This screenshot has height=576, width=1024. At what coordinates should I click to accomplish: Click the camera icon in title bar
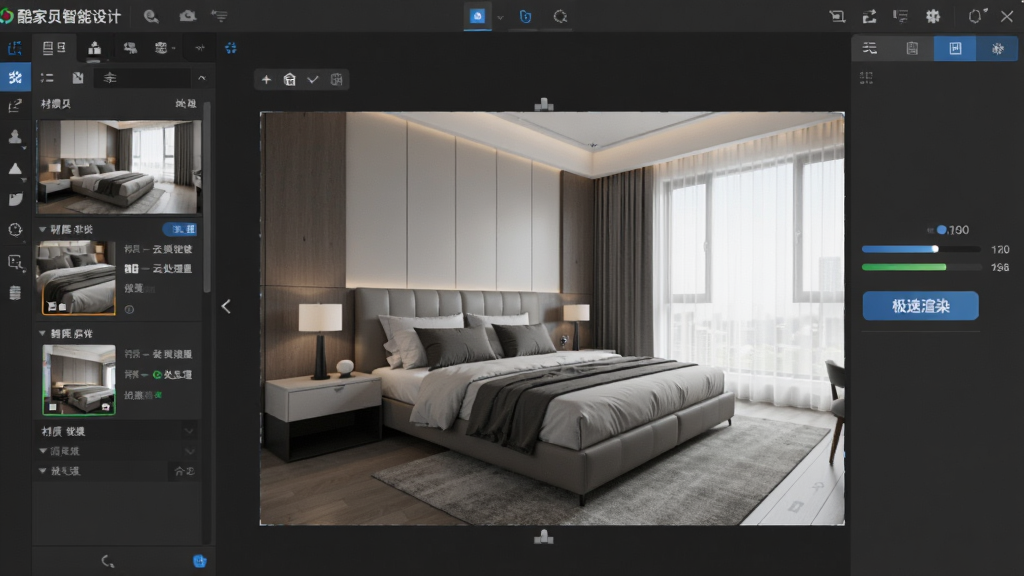tap(187, 16)
